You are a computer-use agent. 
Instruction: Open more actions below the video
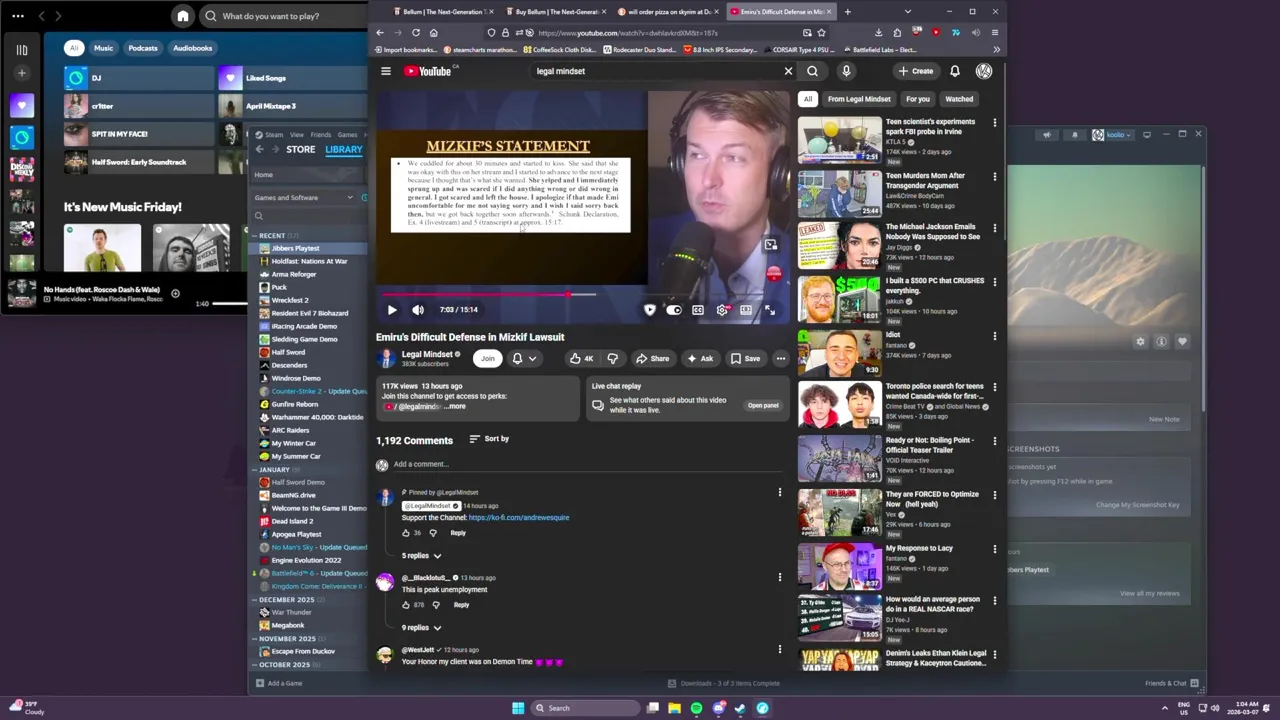780,358
